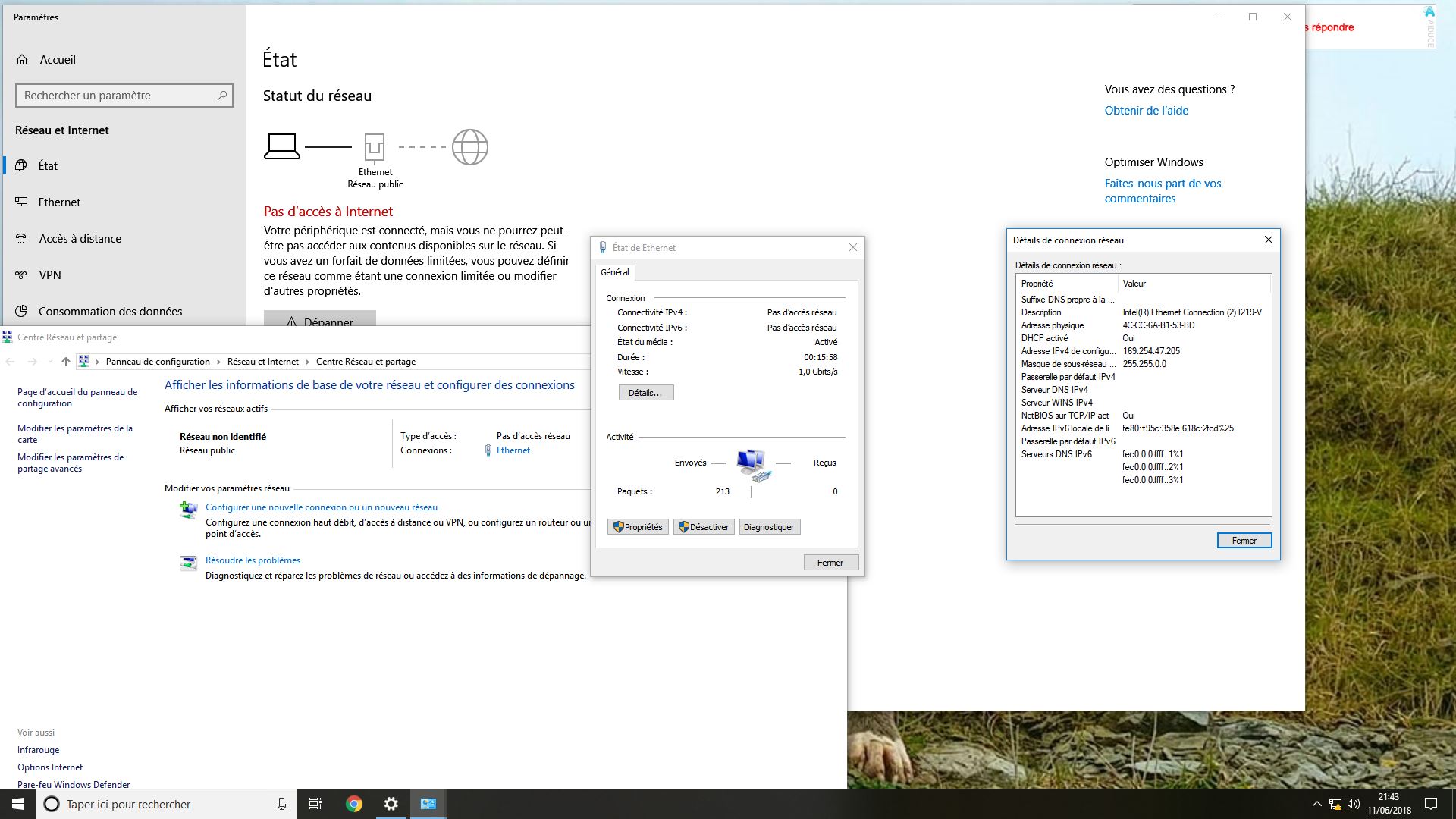
Task: Open Consommation des données section
Action: pos(110,312)
